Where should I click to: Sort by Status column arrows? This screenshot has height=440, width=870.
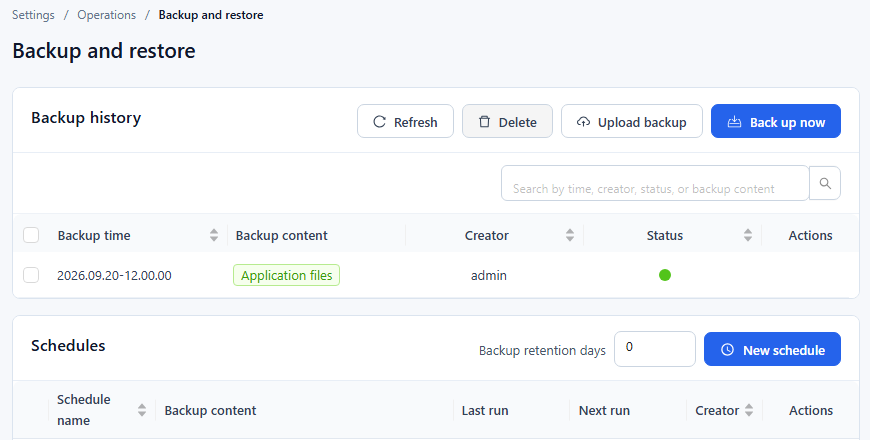point(748,235)
